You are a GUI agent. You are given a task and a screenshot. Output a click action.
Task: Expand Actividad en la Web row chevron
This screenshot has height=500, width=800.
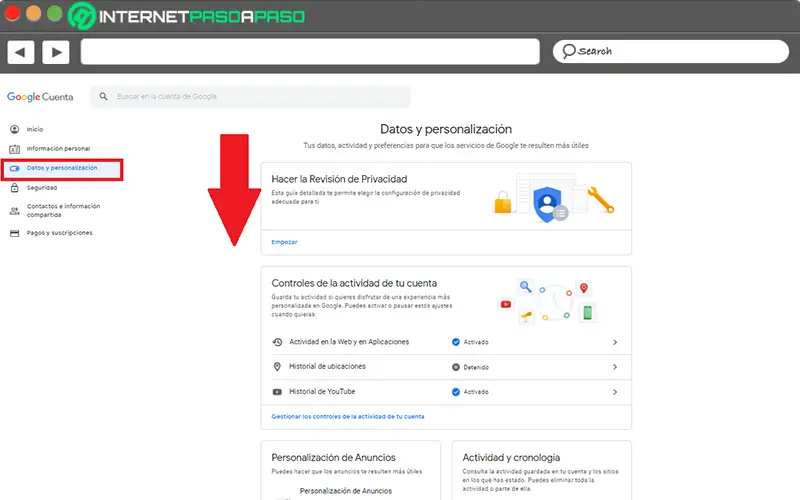(615, 342)
